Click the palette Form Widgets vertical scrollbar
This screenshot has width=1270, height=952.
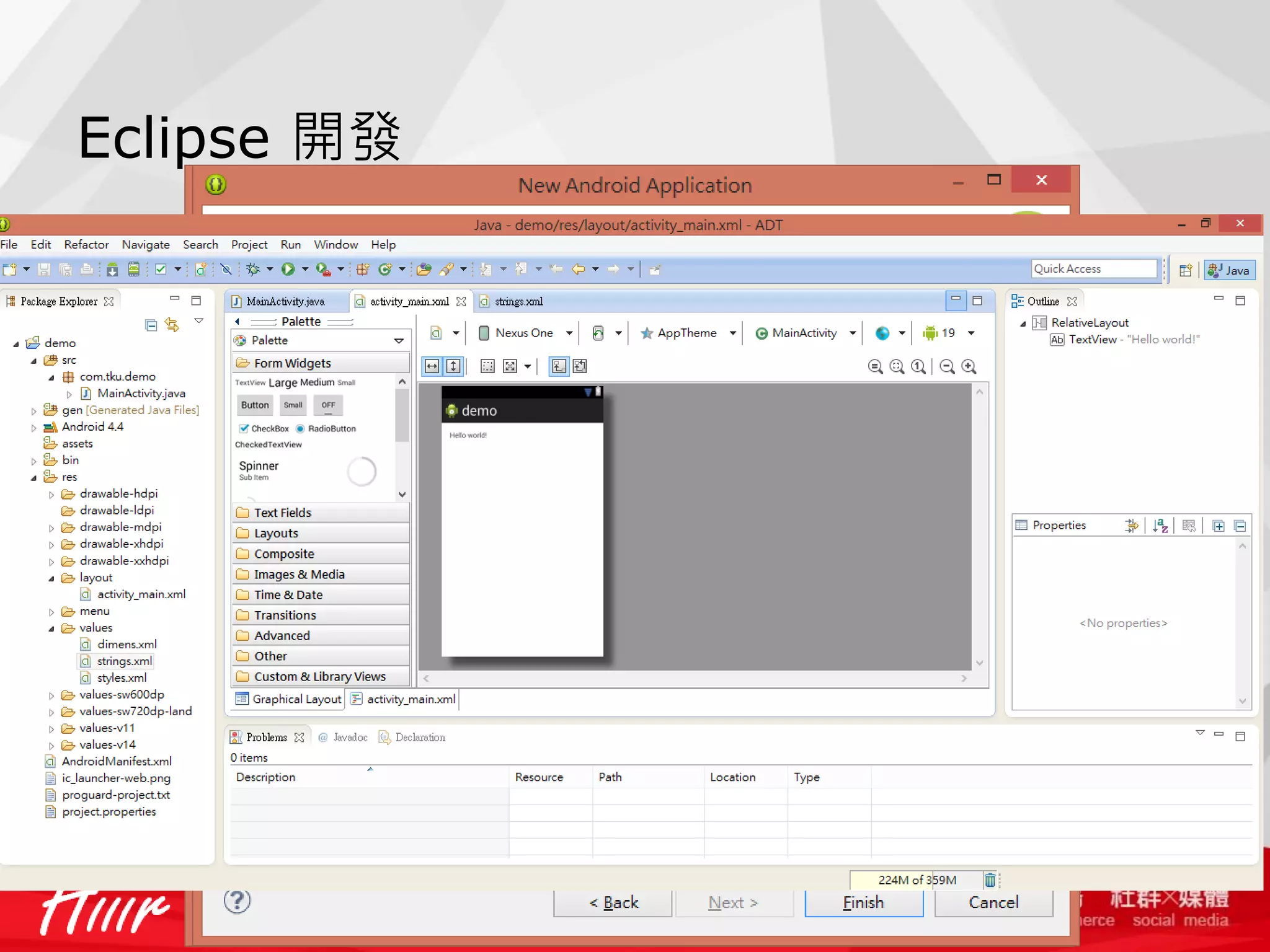coord(402,438)
